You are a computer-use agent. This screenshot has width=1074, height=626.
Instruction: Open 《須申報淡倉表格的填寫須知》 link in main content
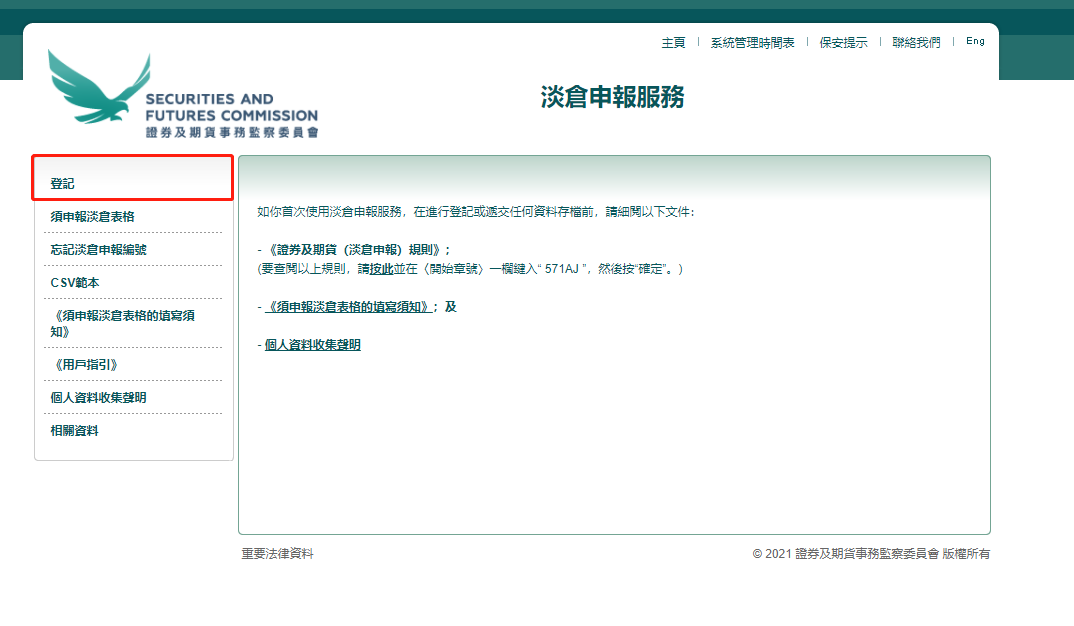pyautogui.click(x=348, y=307)
